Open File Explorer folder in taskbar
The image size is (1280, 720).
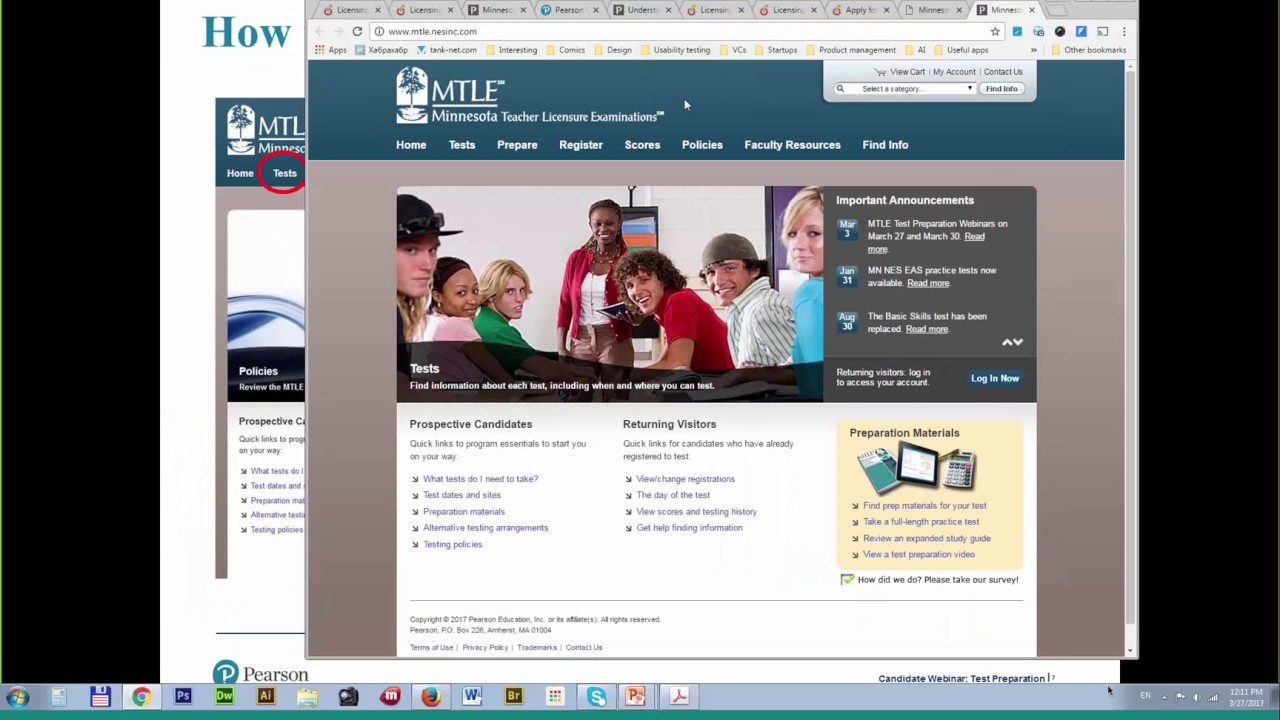pos(307,696)
